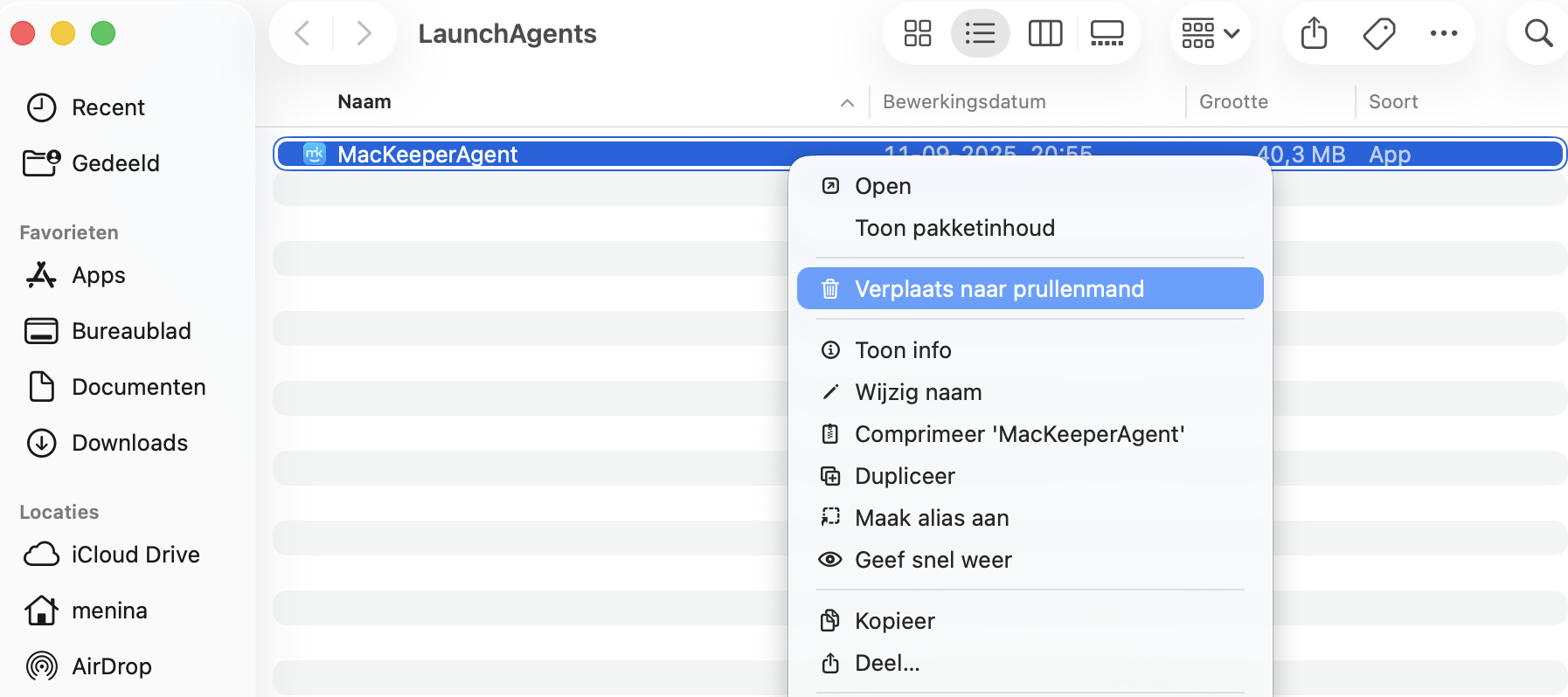Choose Maak alias aan menu item
The image size is (1568, 697).
pos(1030,518)
